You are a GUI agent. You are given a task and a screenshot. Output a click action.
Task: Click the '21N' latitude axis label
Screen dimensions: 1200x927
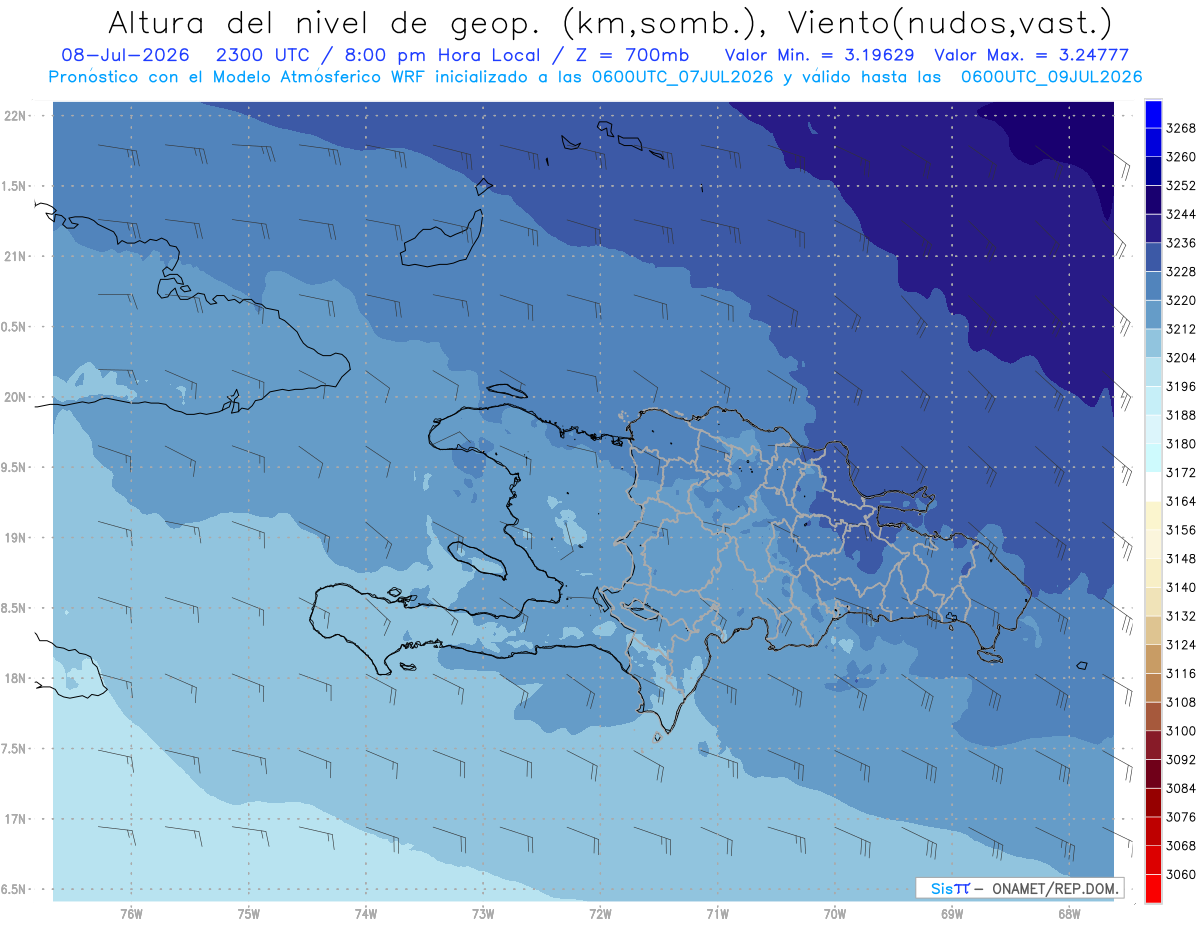17,256
